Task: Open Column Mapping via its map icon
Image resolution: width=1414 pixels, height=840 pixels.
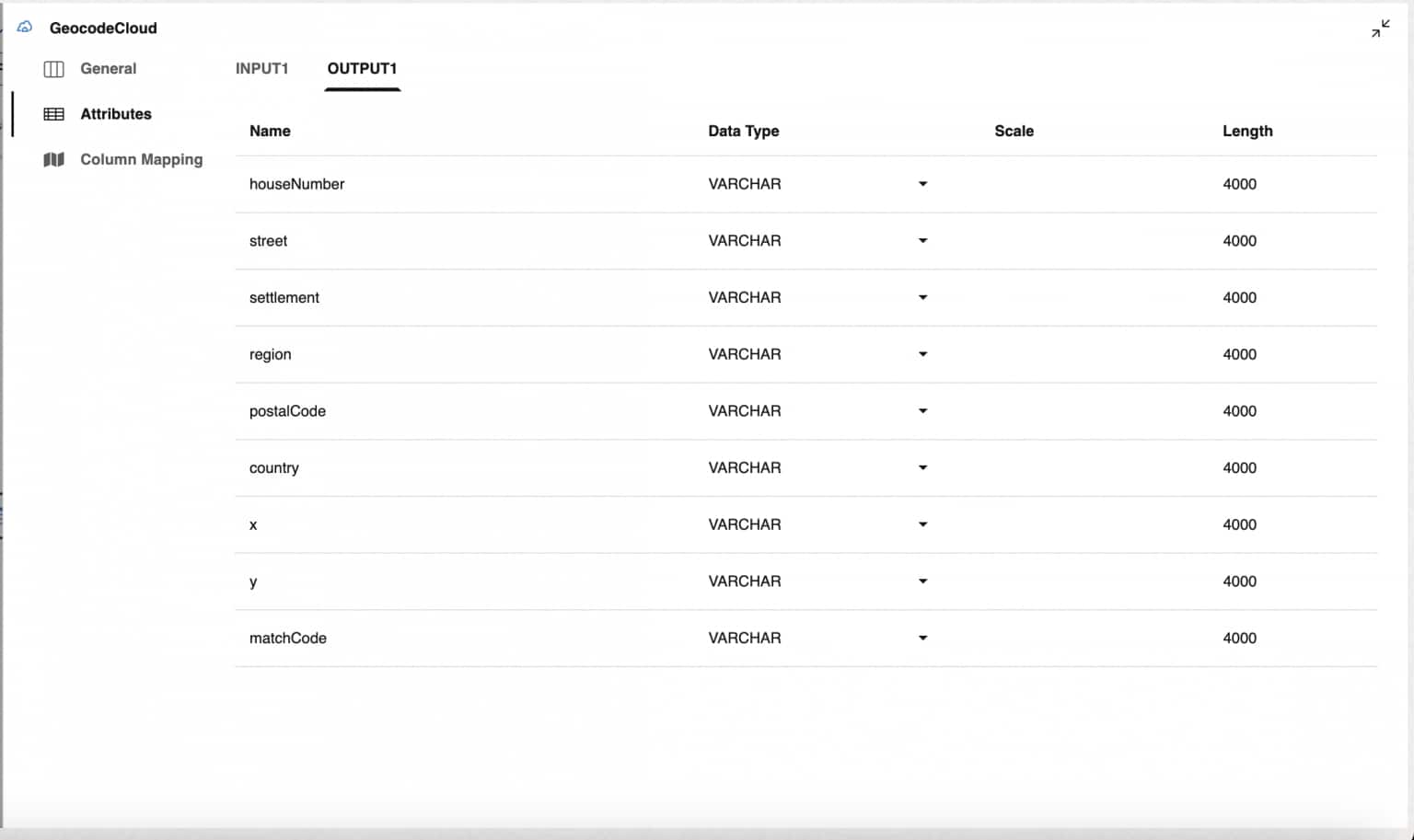Action: tap(53, 159)
